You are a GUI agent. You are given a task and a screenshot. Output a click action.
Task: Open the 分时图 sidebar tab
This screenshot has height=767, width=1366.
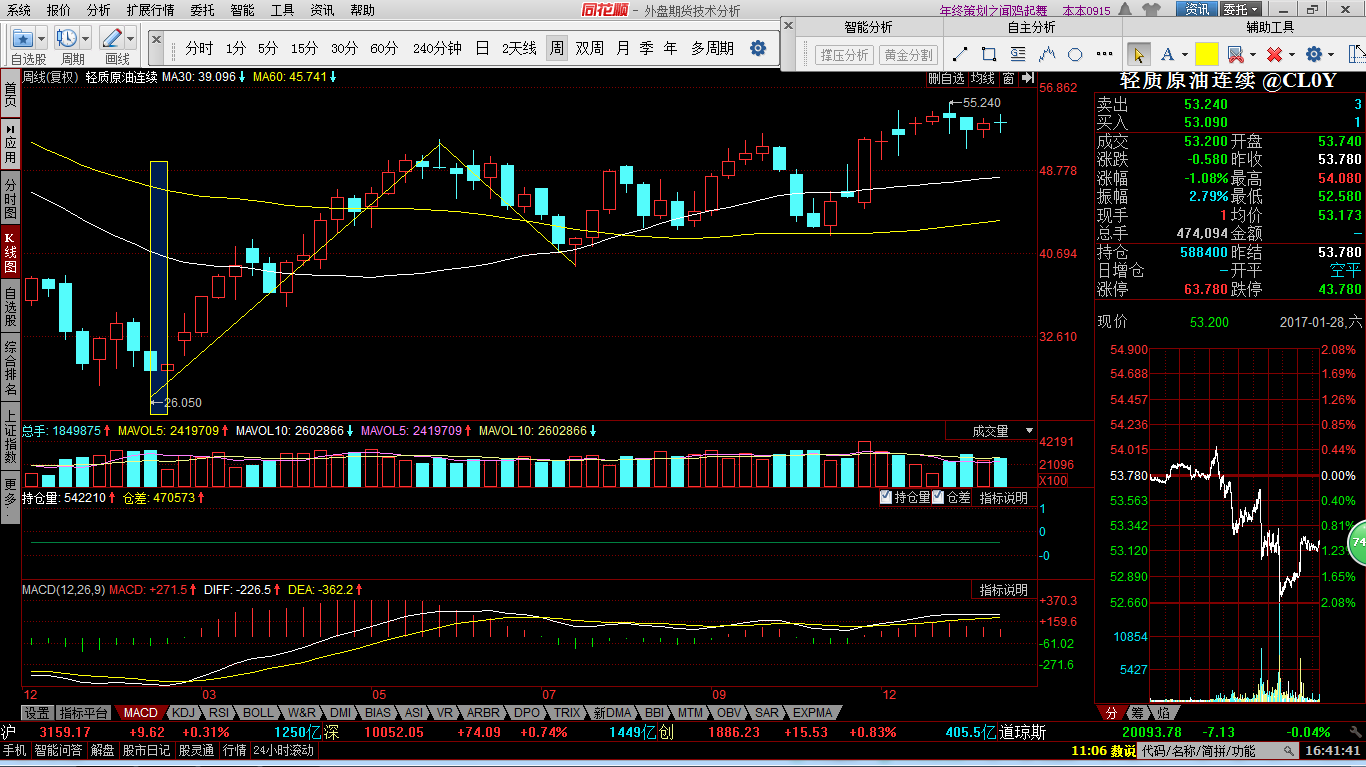pyautogui.click(x=10, y=199)
